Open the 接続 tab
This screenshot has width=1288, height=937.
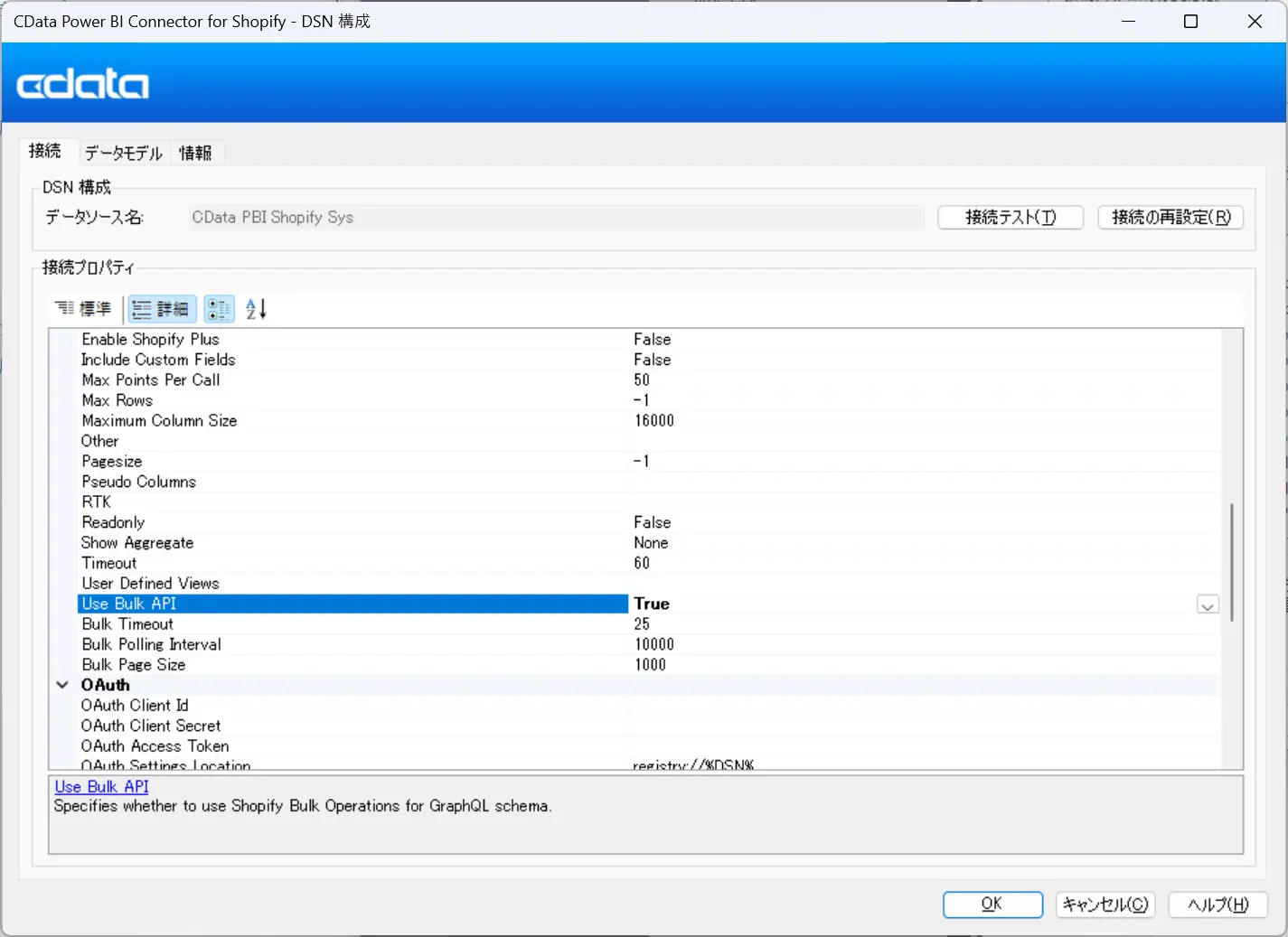45,151
